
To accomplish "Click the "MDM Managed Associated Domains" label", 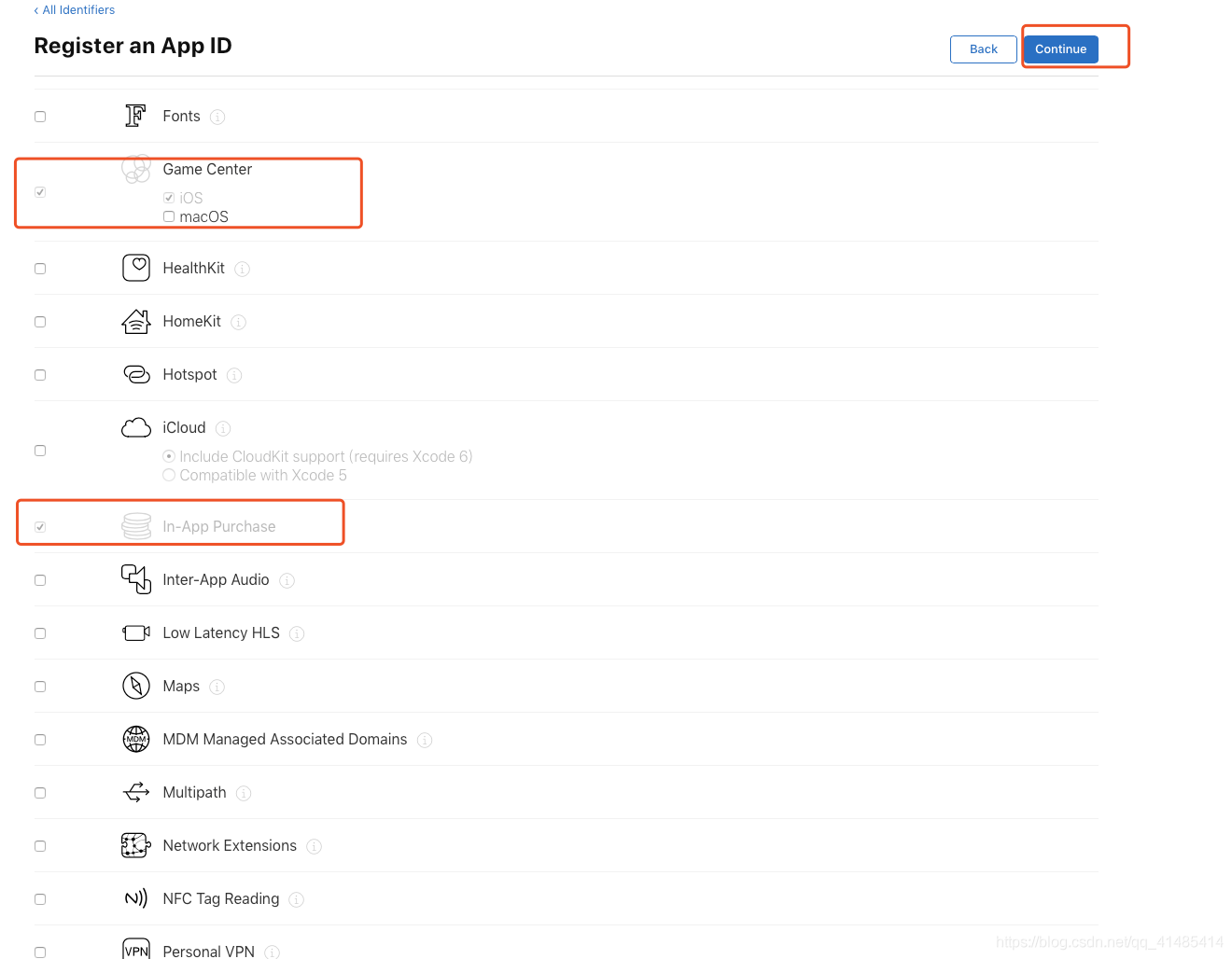I will click(x=286, y=739).
